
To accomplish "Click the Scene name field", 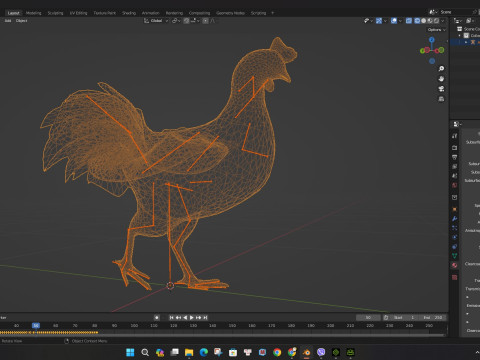I will 455,12.
